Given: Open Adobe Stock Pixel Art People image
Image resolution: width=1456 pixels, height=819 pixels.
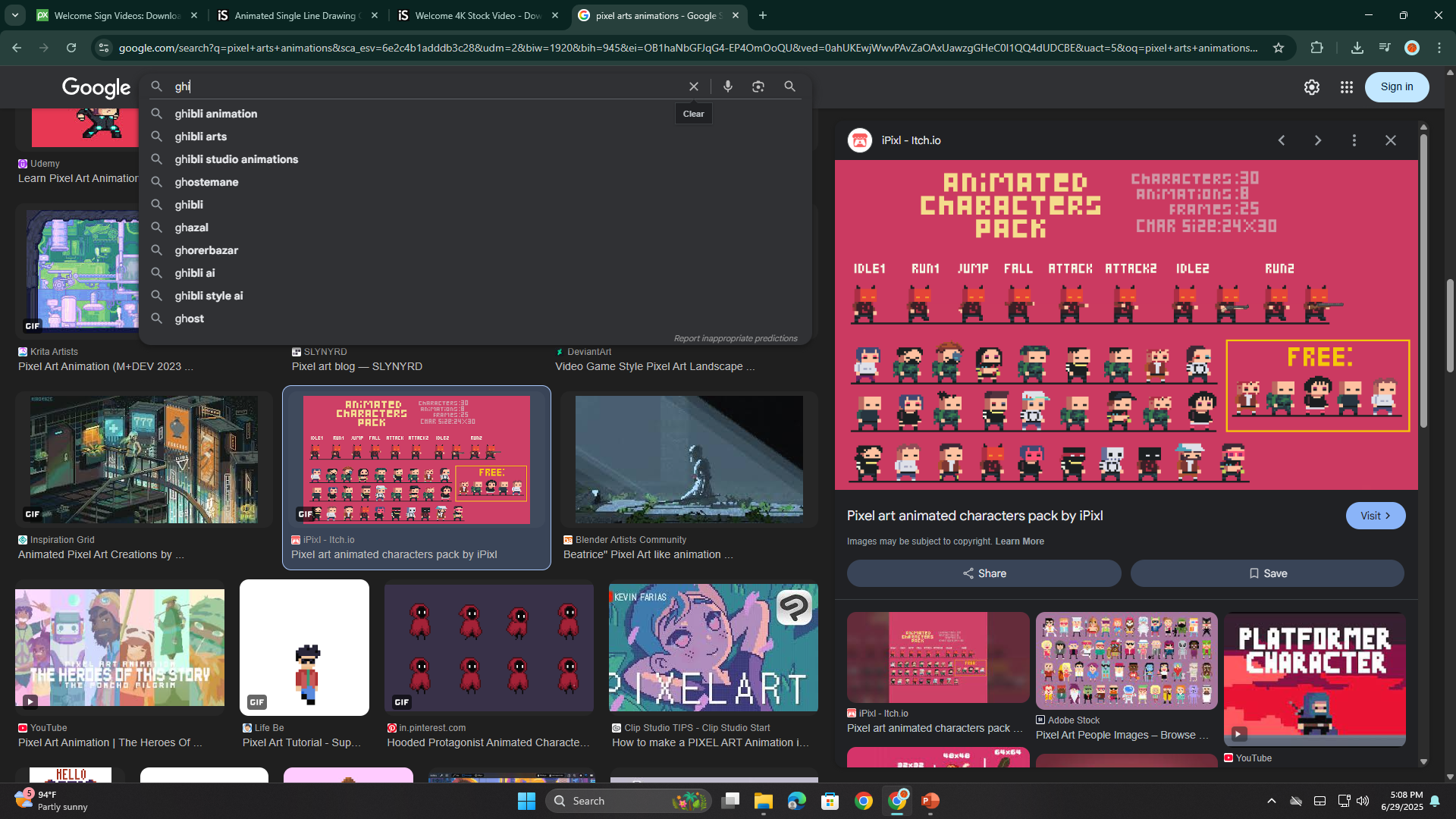Looking at the screenshot, I should click(x=1126, y=661).
